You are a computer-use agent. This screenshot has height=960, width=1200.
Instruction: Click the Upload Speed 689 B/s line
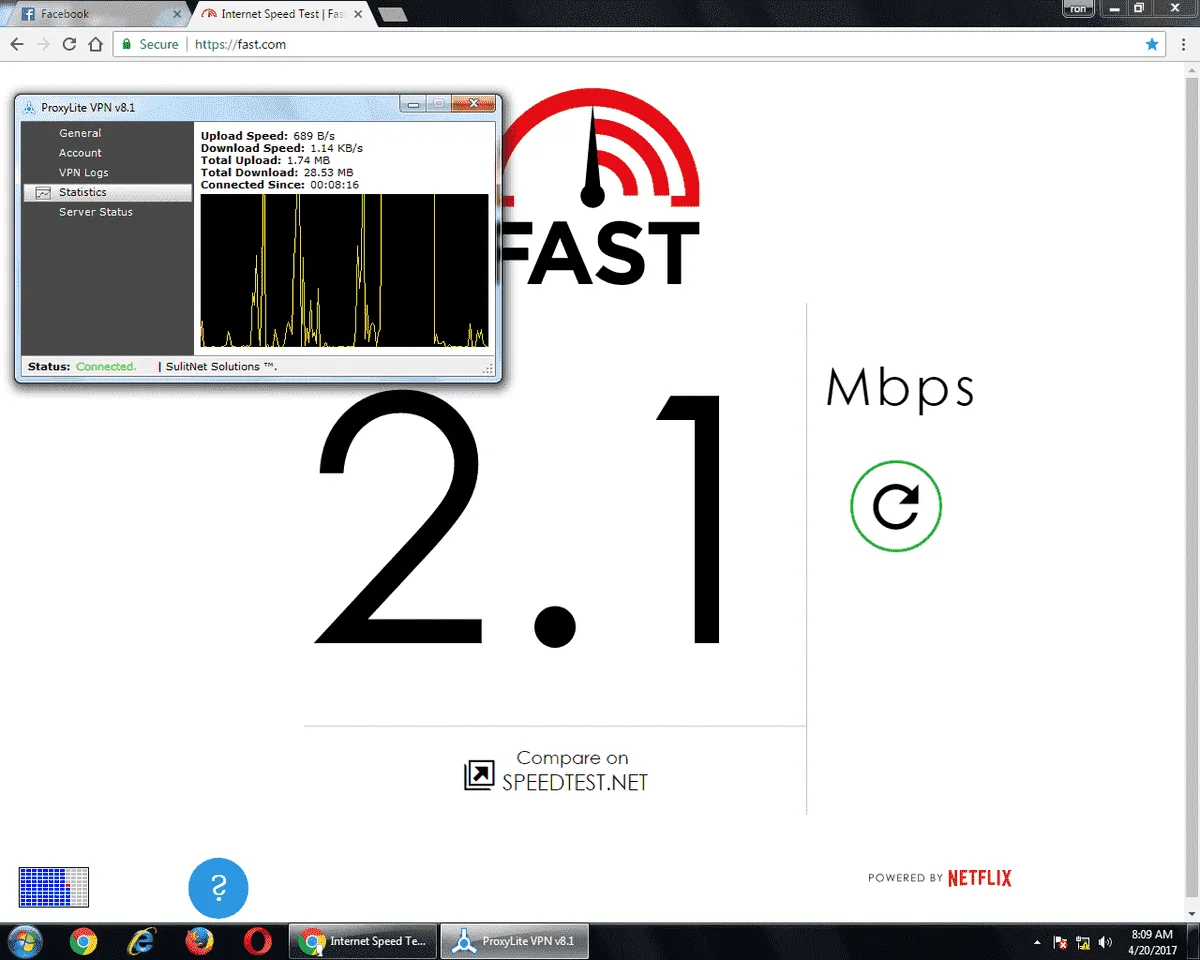click(x=267, y=135)
